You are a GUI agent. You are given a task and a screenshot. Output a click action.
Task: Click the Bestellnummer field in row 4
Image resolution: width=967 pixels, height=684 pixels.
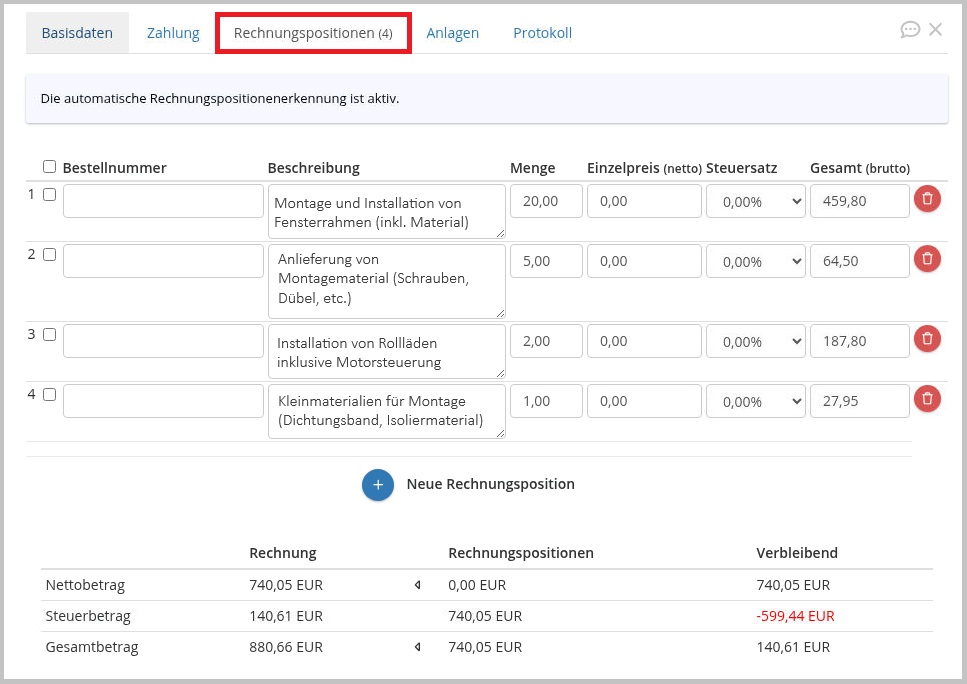[x=163, y=401]
